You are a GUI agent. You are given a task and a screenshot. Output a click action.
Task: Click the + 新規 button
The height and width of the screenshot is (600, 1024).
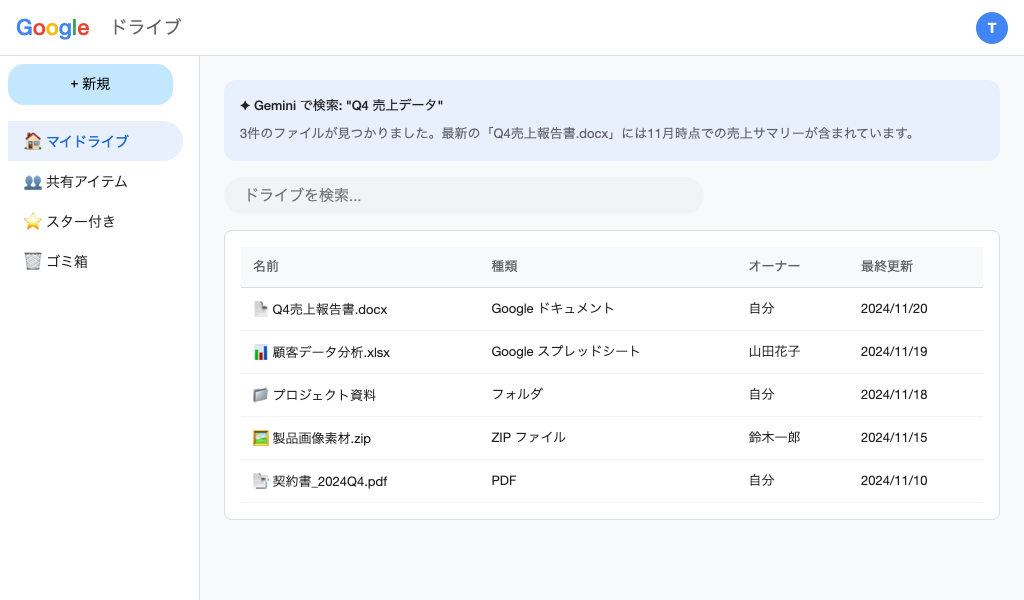[90, 84]
